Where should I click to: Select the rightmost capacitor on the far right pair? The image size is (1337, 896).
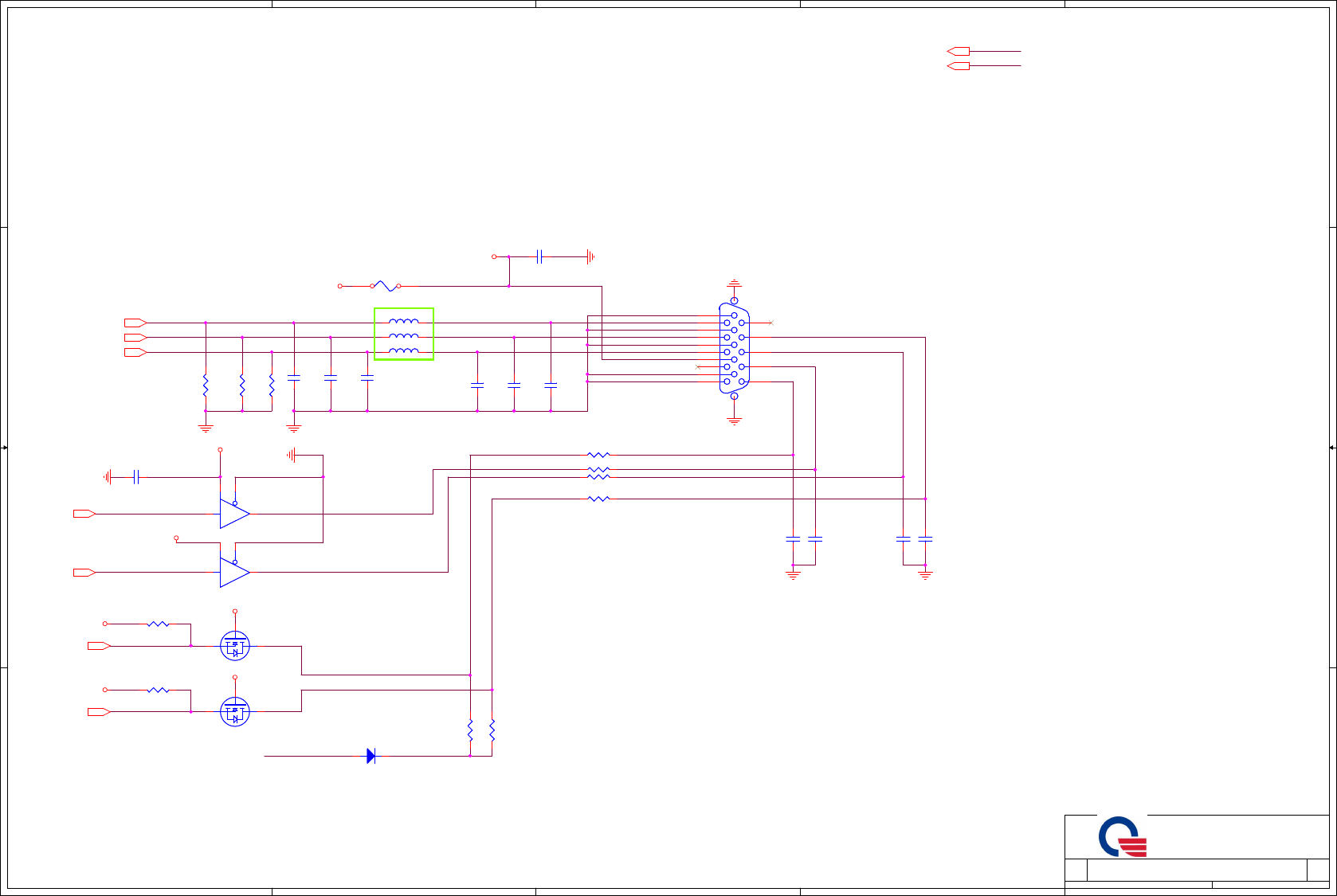925,539
